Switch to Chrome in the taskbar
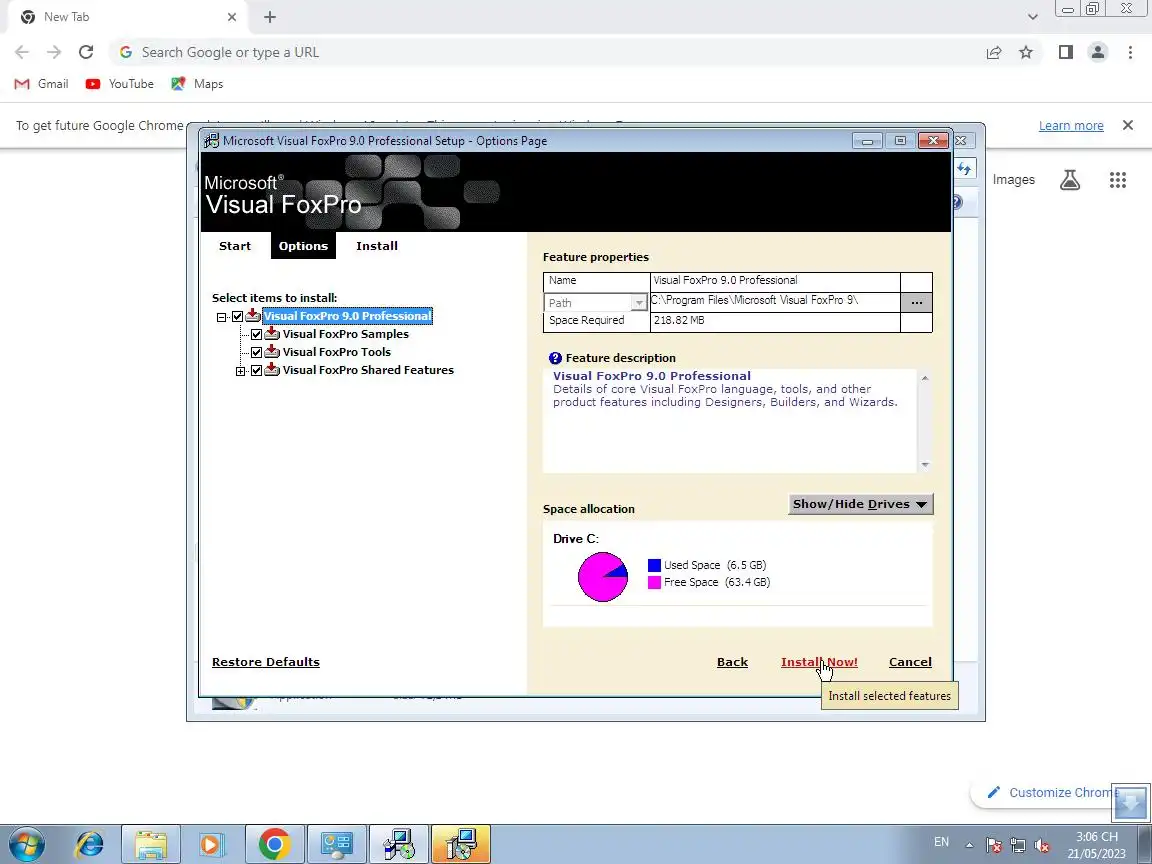The image size is (1152, 864). pyautogui.click(x=274, y=844)
